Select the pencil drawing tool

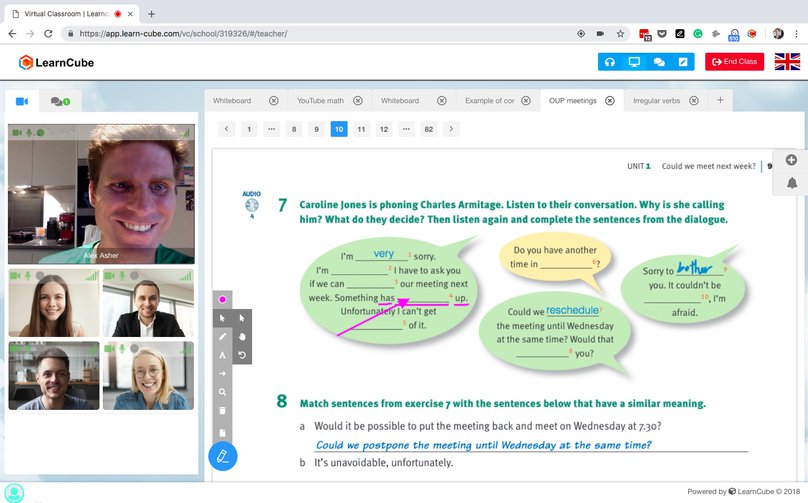point(222,336)
